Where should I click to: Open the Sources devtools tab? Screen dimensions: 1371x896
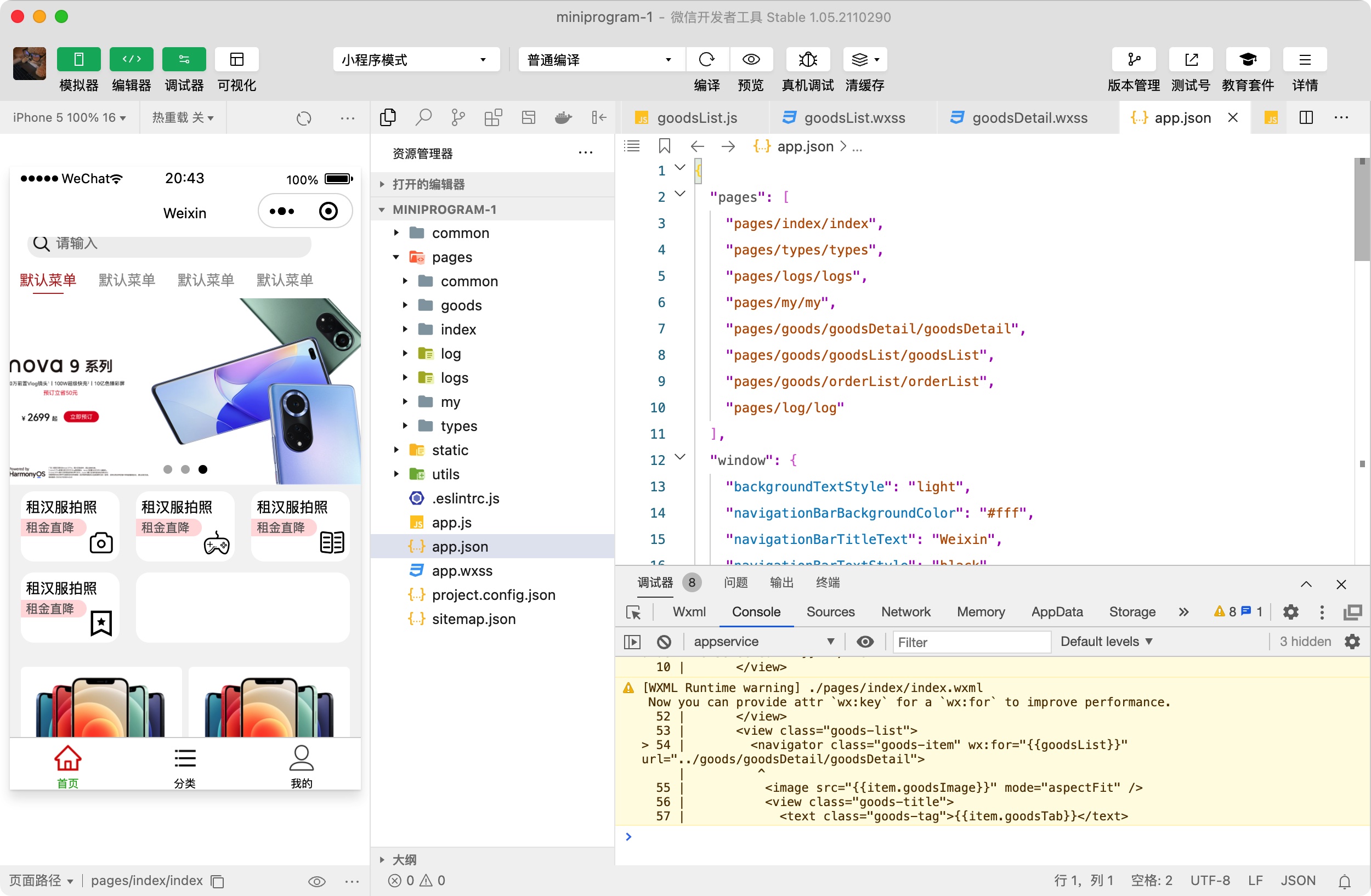click(830, 611)
